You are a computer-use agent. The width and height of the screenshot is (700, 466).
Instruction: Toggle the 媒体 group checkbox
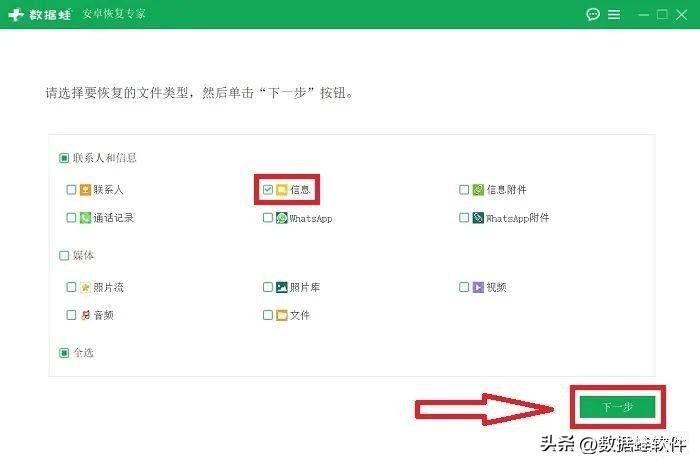pos(64,255)
